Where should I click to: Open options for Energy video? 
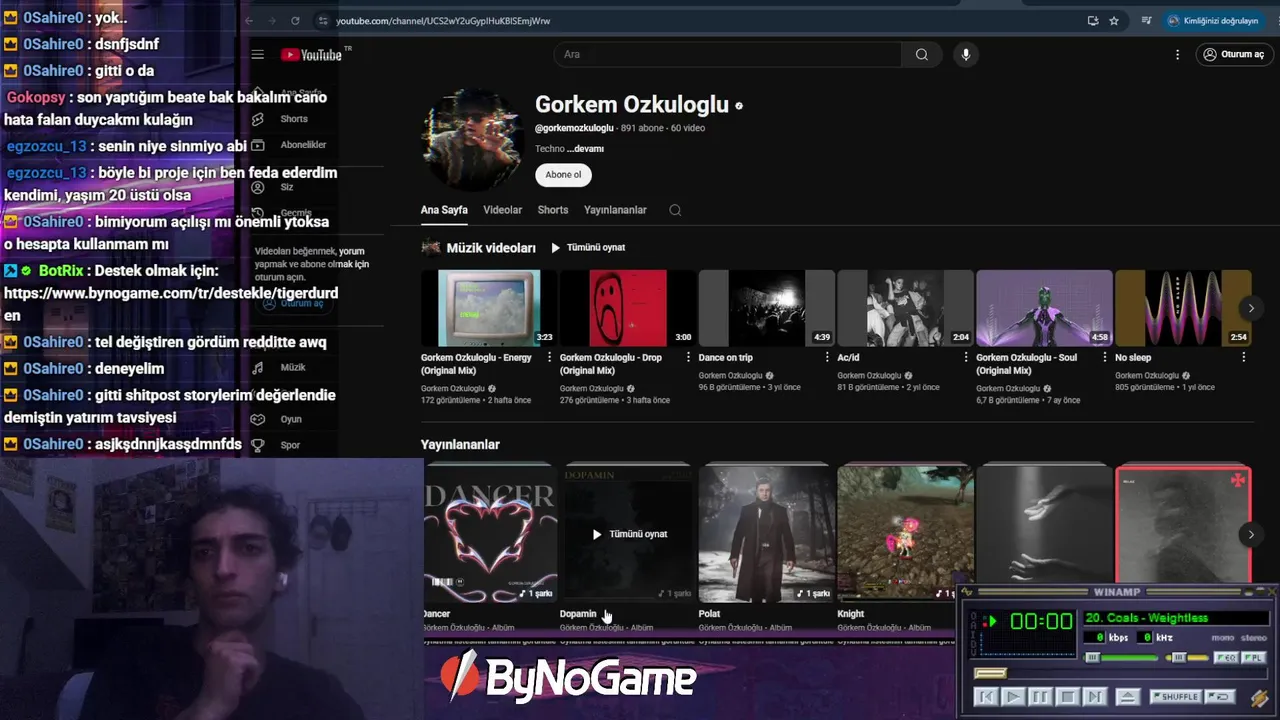pyautogui.click(x=549, y=357)
